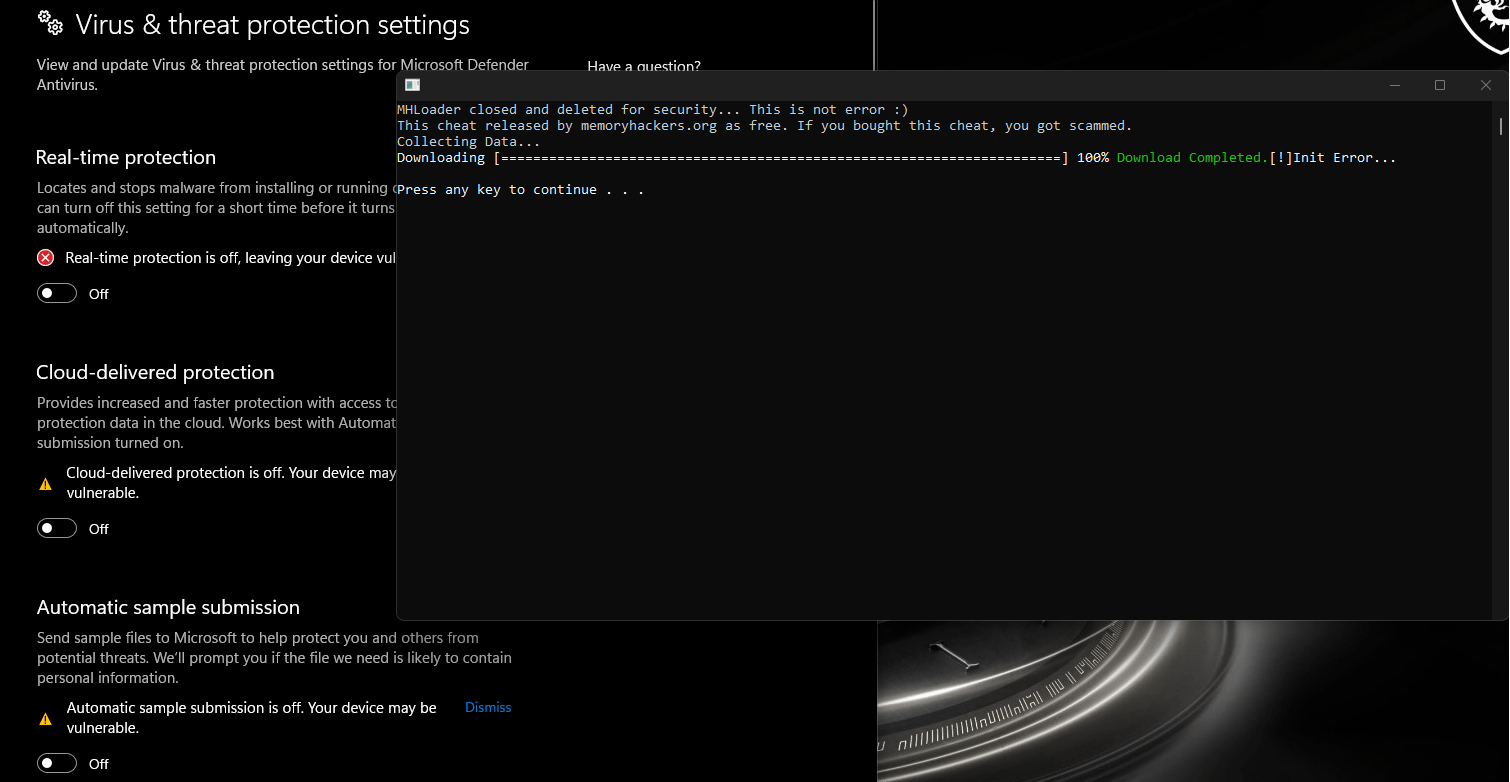Click the 'Collecting Data...' console line
This screenshot has height=782, width=1510.
click(x=469, y=141)
